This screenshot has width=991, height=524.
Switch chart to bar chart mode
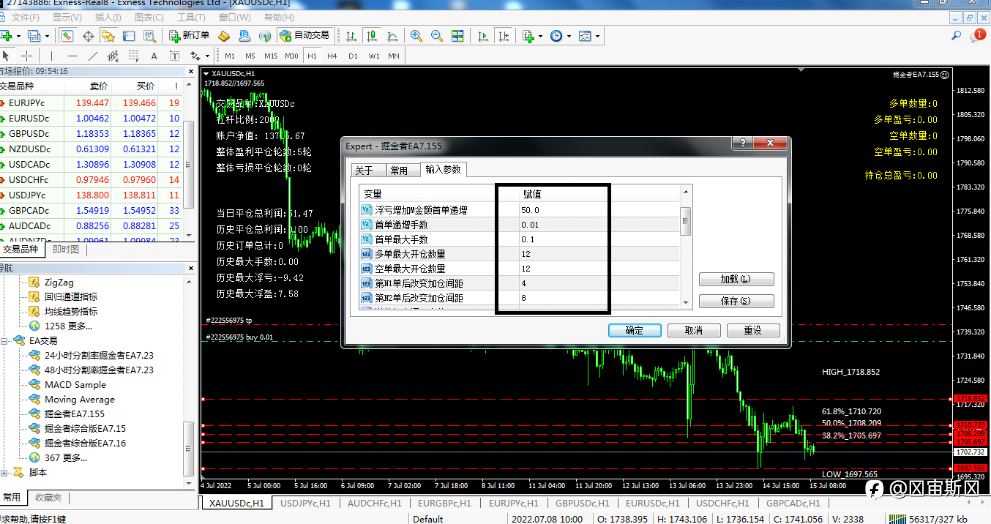tap(351, 36)
